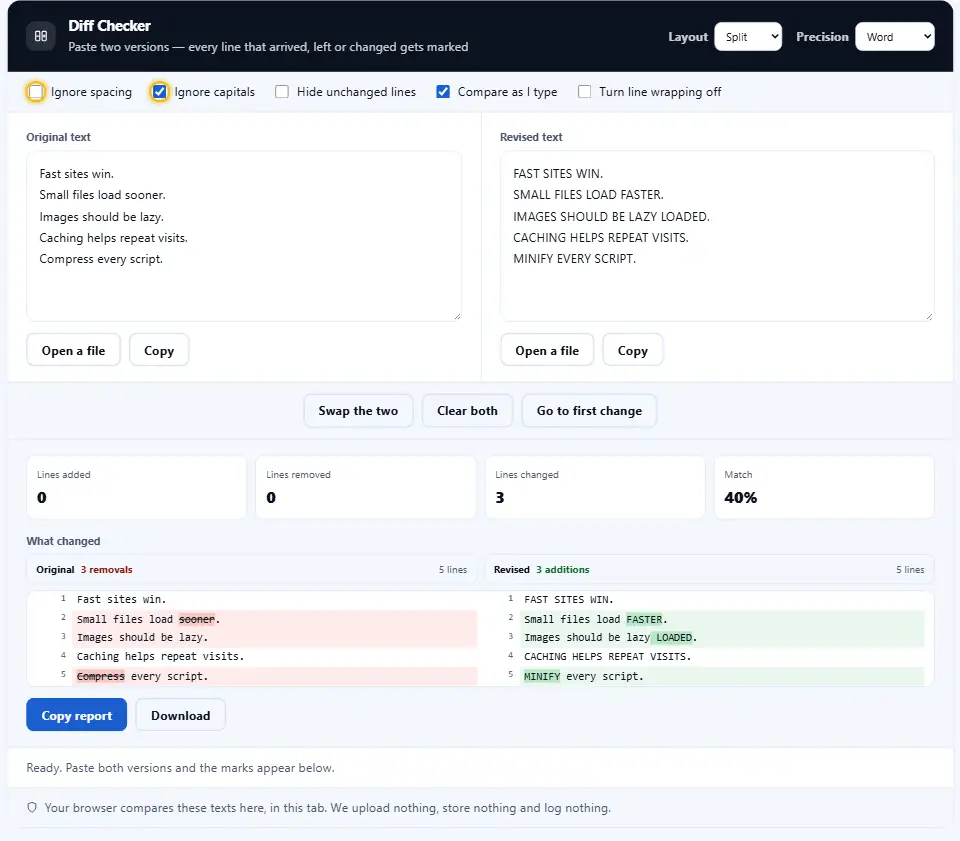Click inside the Revised text area

717,236
